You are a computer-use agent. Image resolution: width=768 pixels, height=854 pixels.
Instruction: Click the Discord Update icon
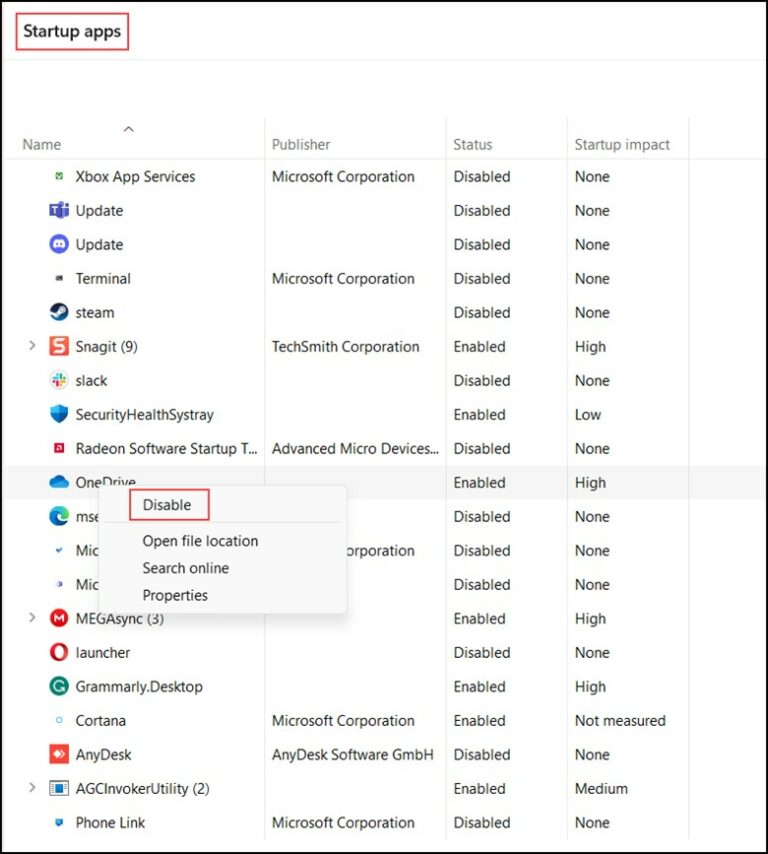(x=59, y=245)
